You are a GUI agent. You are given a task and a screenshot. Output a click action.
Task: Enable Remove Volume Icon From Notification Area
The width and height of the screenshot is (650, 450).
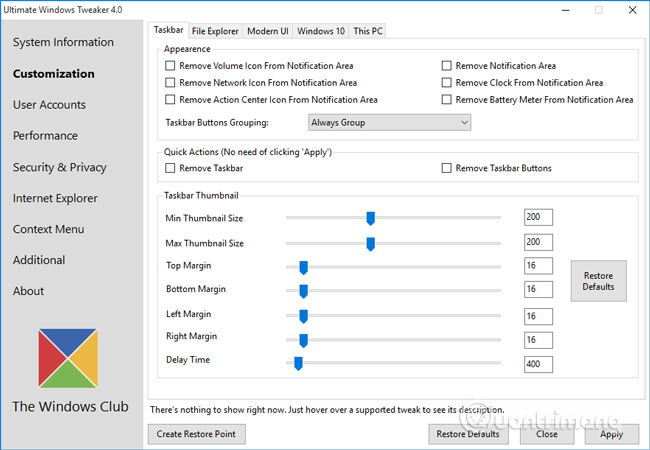point(171,66)
